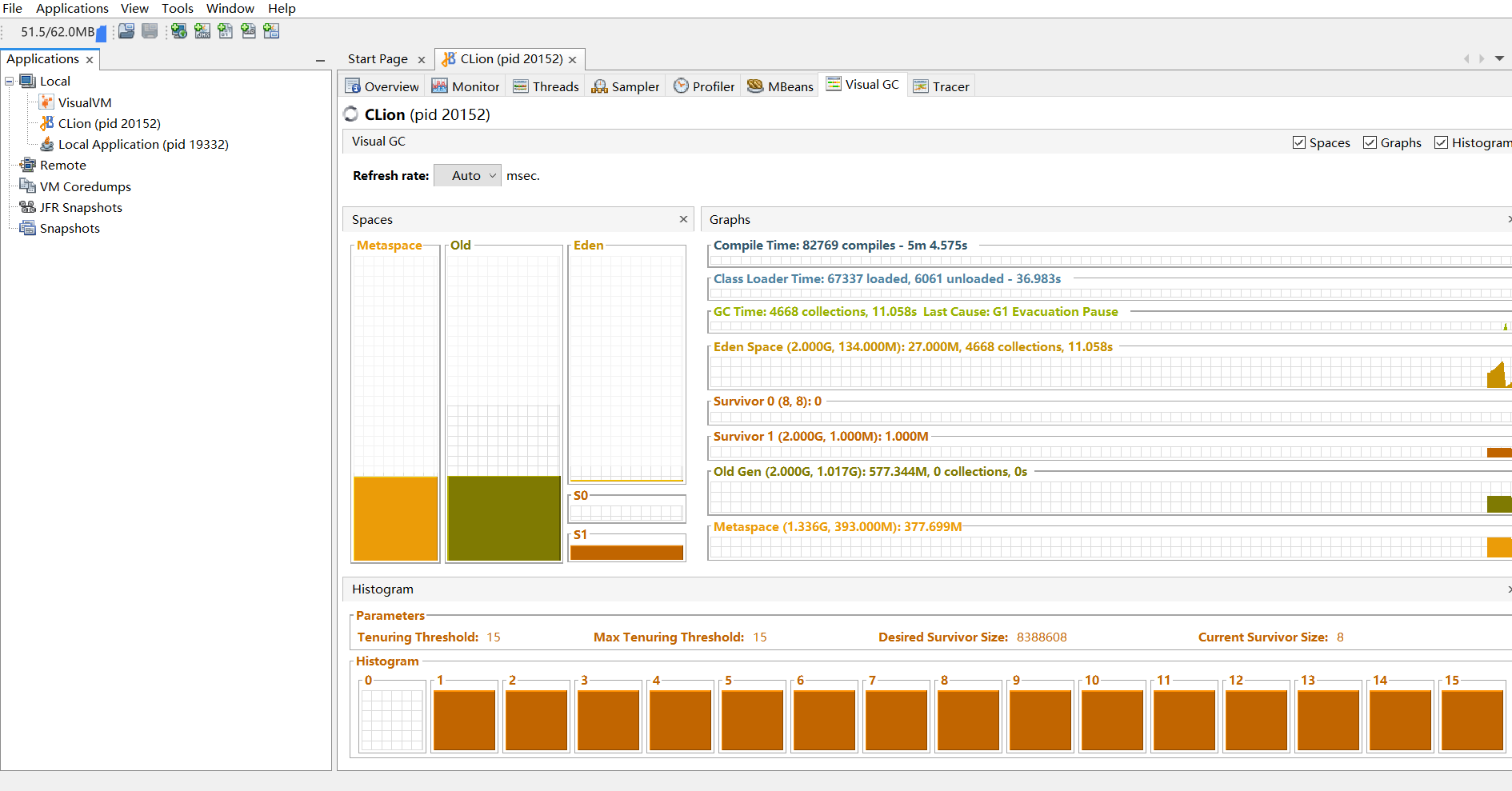This screenshot has height=791, width=1512.
Task: Open the Overview tab
Action: click(x=382, y=86)
